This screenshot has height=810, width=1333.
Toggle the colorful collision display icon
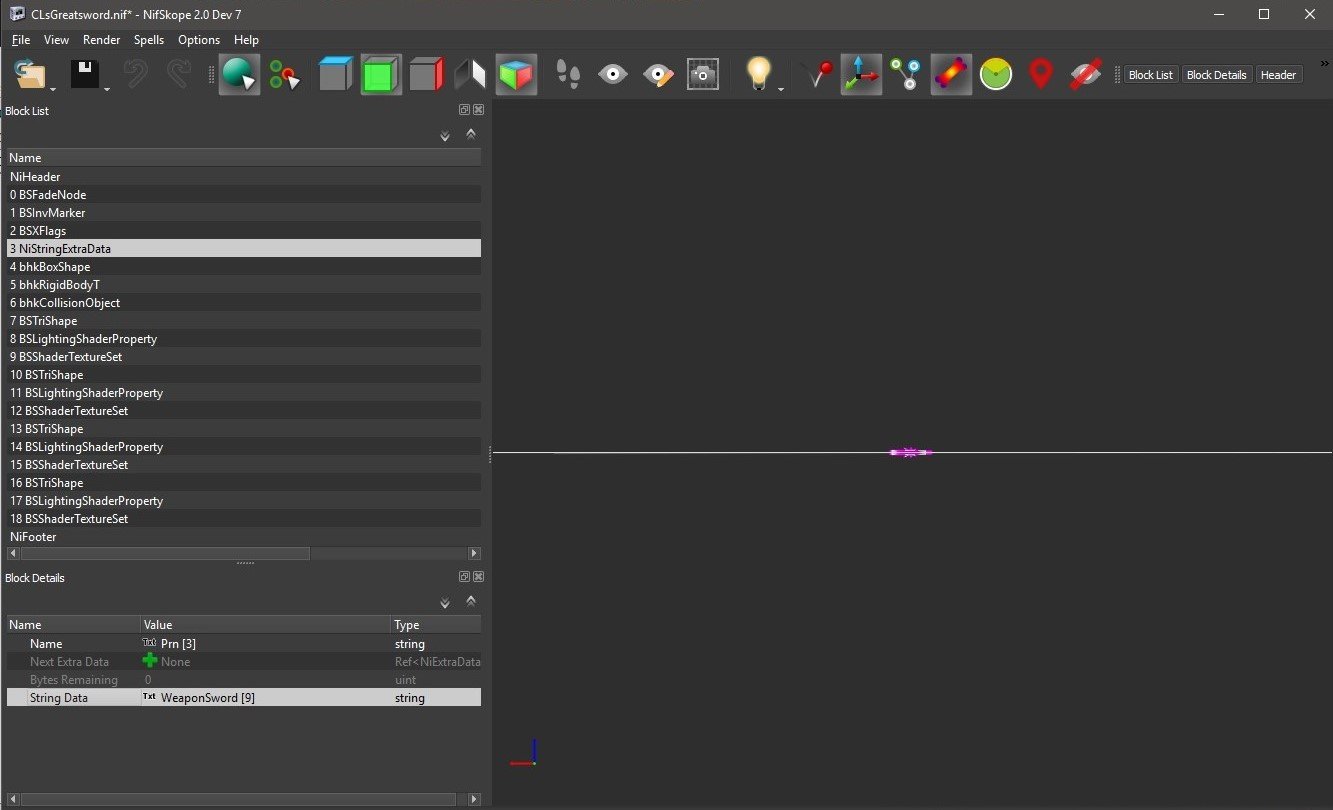coord(951,75)
